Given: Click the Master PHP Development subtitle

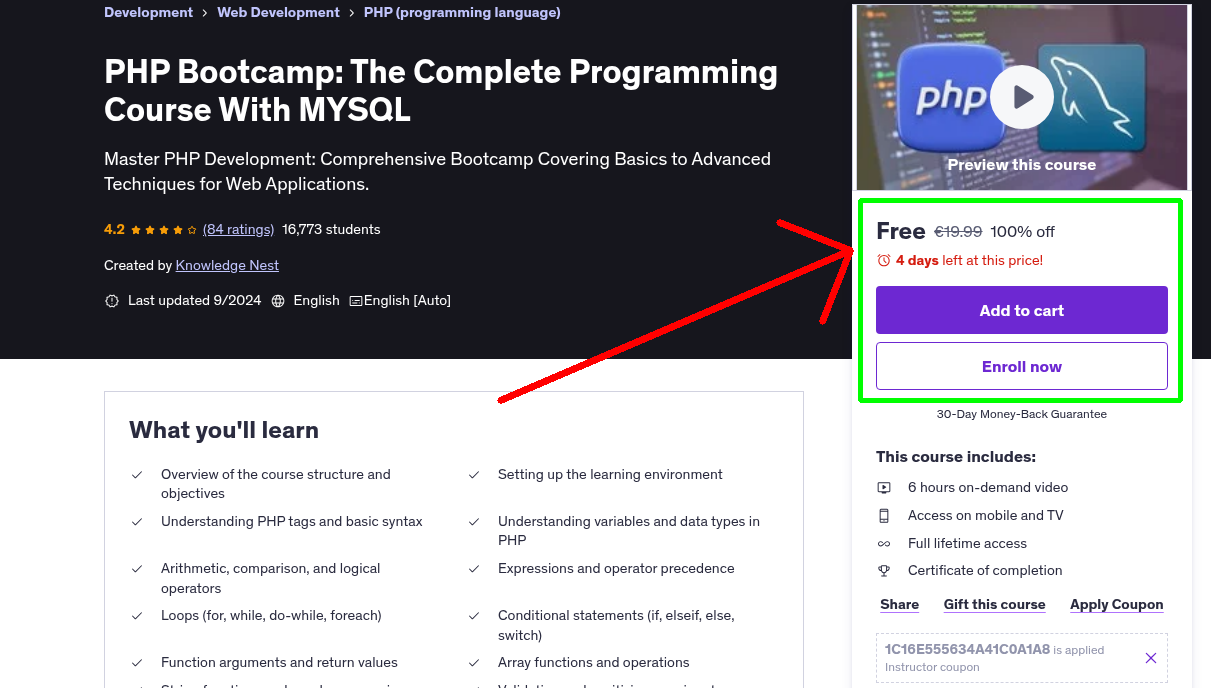Looking at the screenshot, I should point(437,171).
